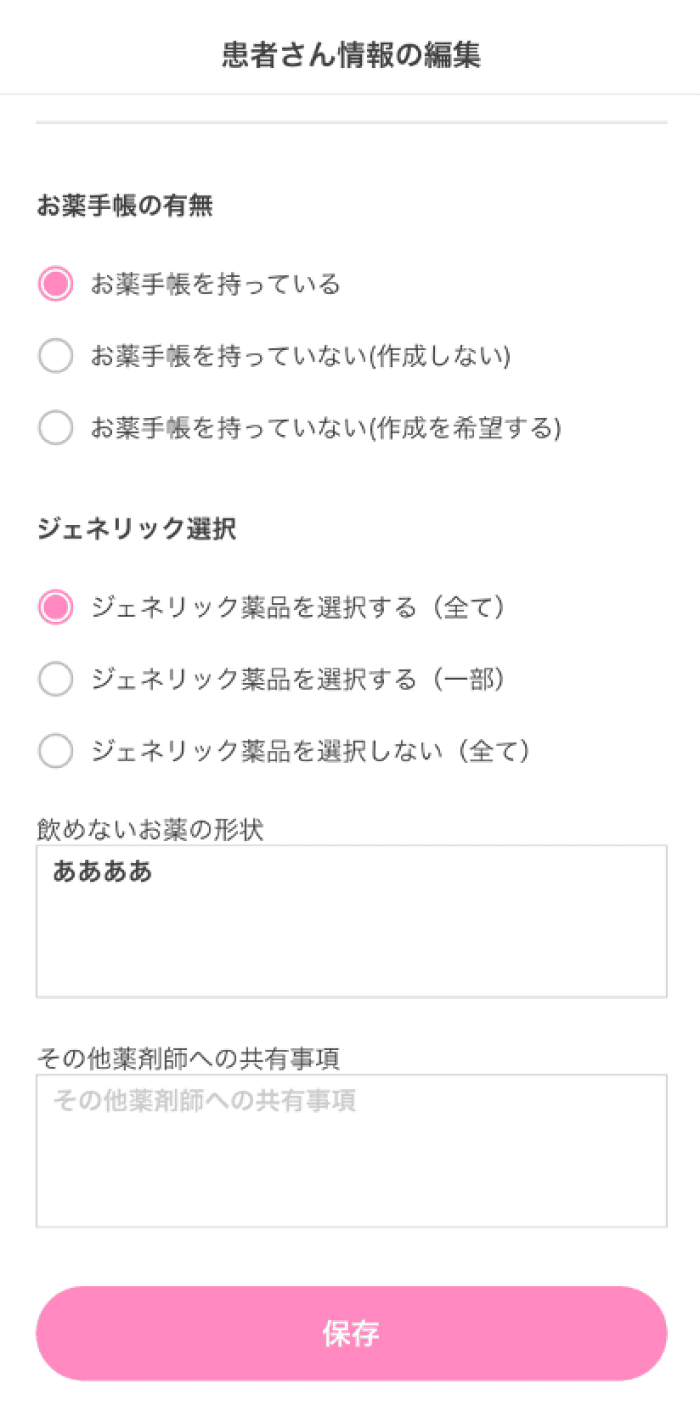This screenshot has height=1417, width=700.
Task: Click inside the 飲めないお薬の形状 text area
Action: point(350,920)
